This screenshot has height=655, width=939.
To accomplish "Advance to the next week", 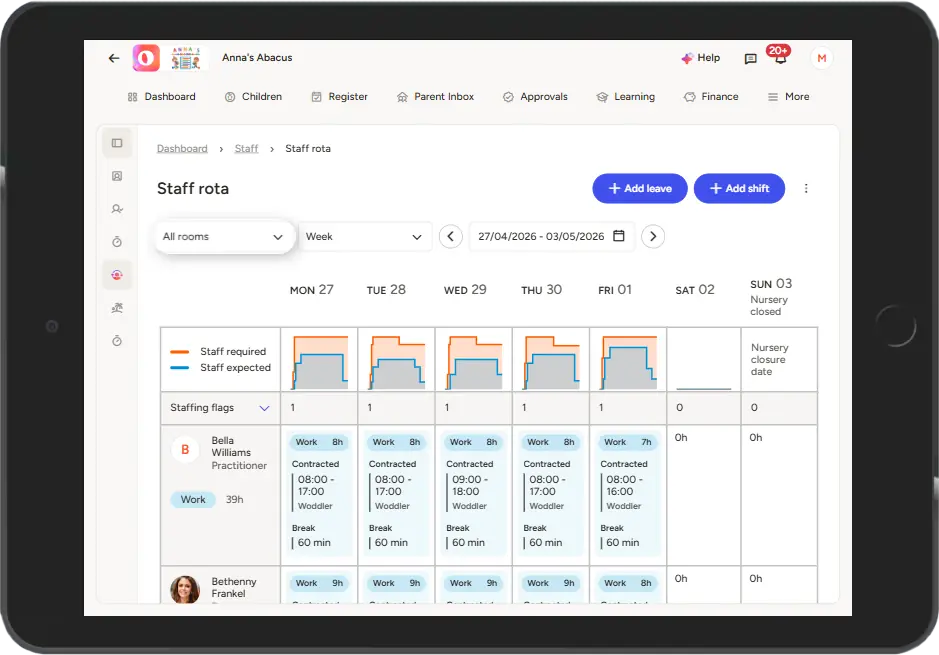I will click(x=653, y=237).
